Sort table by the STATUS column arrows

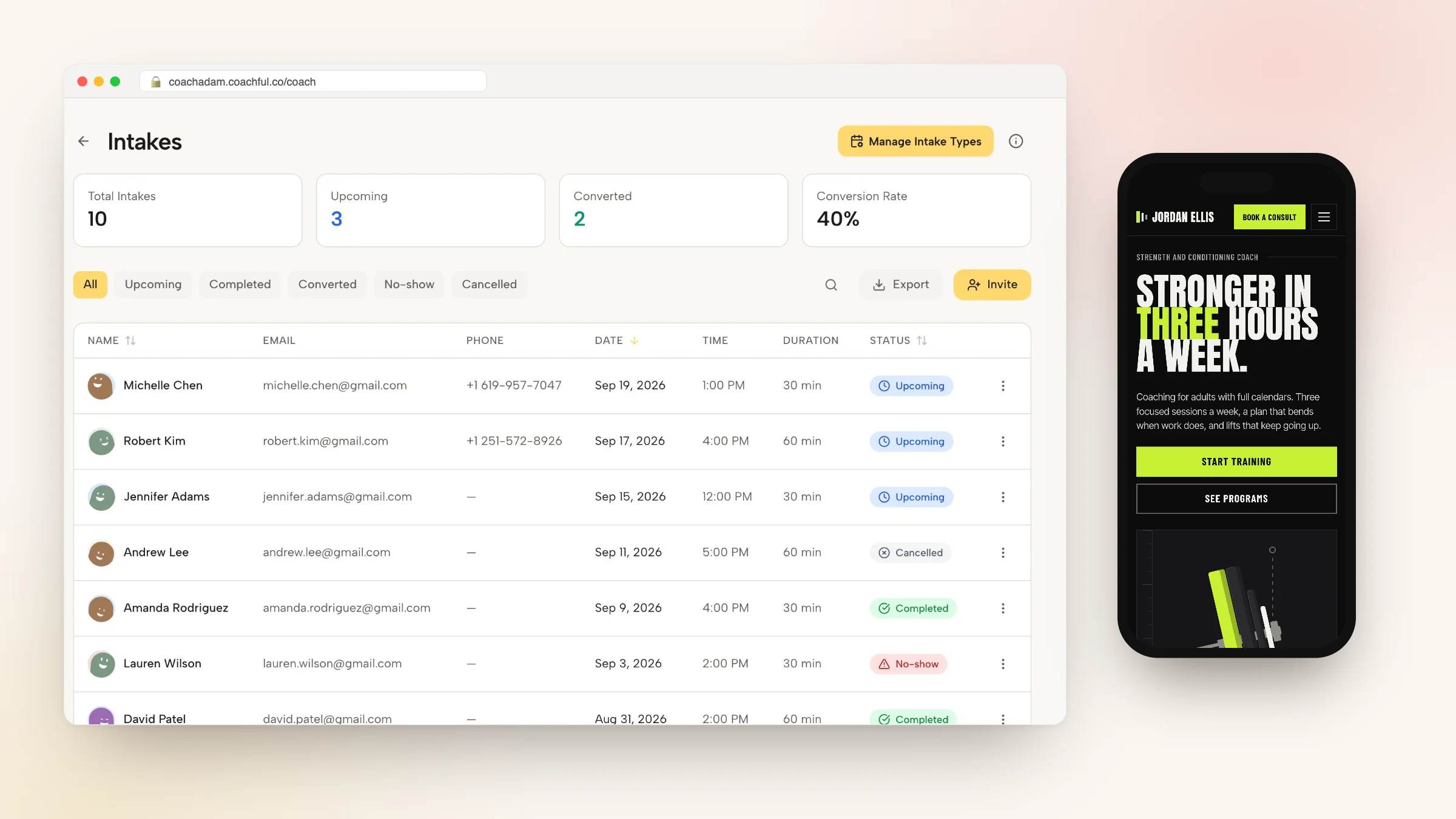(922, 340)
